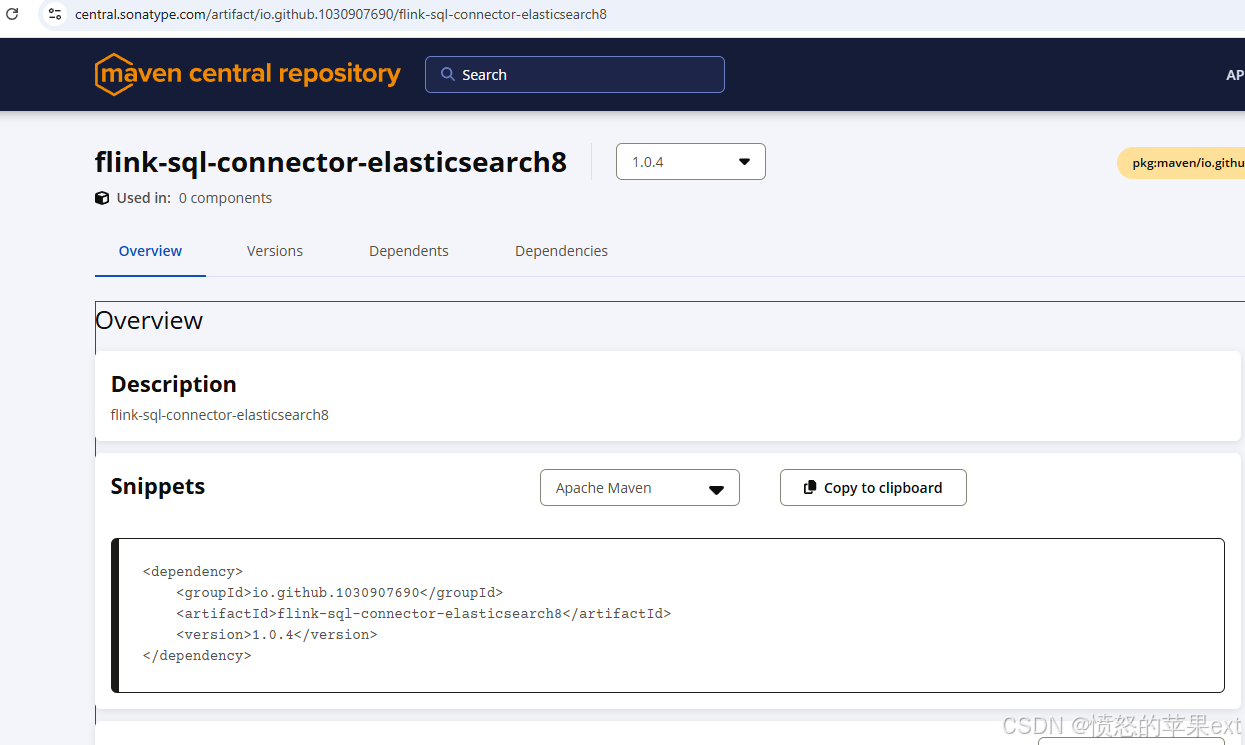Screen dimensions: 1245x745
Task: Switch to the Versions tab
Action: [275, 251]
